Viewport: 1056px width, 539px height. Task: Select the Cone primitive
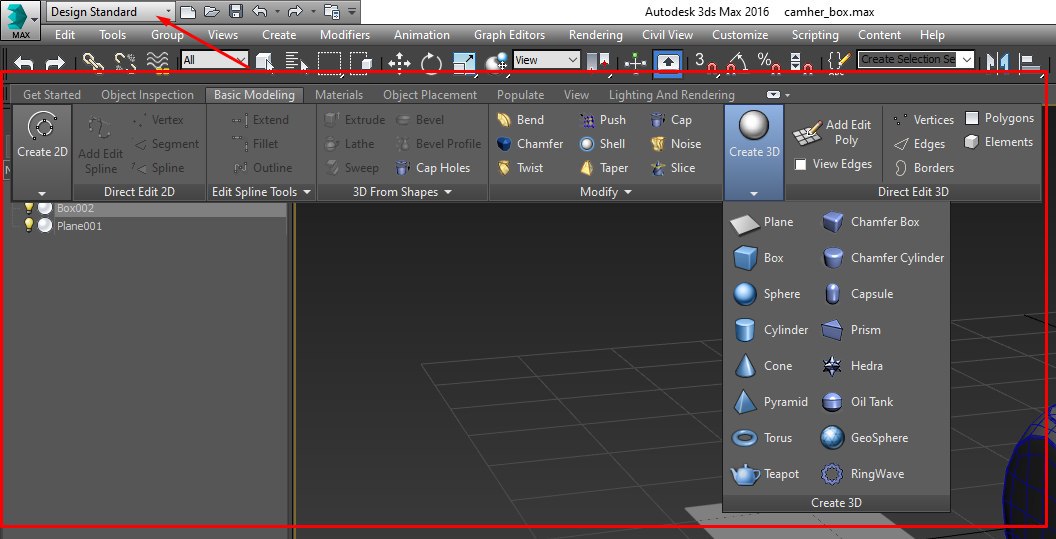[762, 366]
